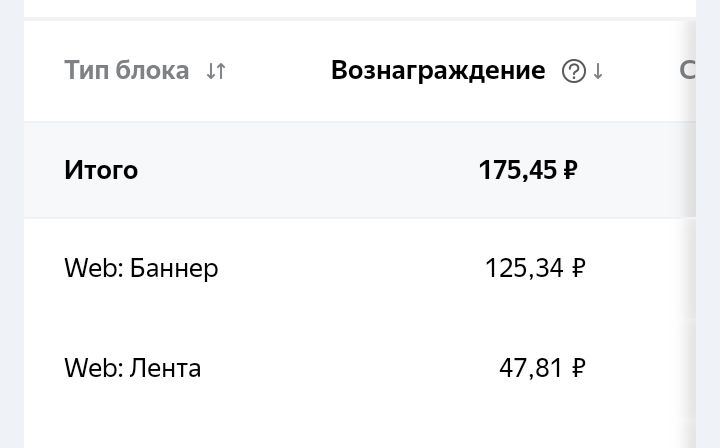Open the Вознаграждение help question-mark icon
The height and width of the screenshot is (448, 720).
[574, 71]
